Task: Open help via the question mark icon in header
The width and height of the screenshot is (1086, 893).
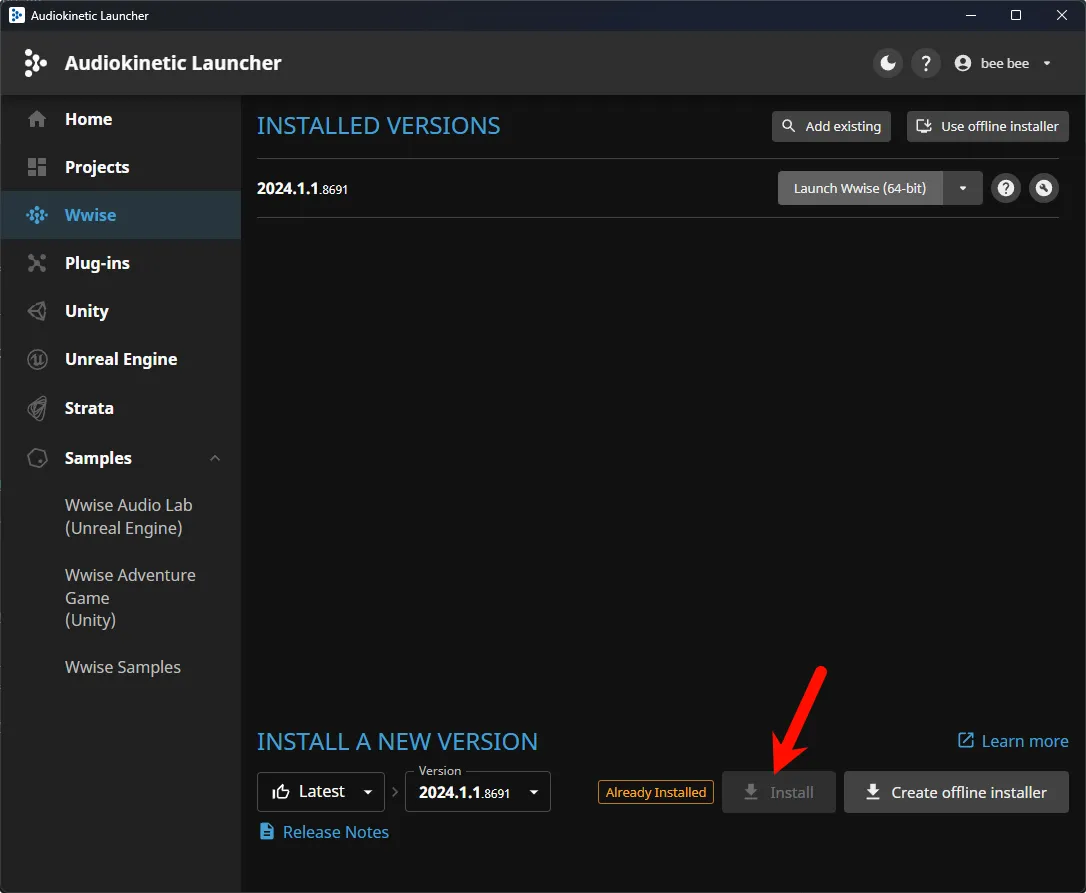Action: pos(926,63)
